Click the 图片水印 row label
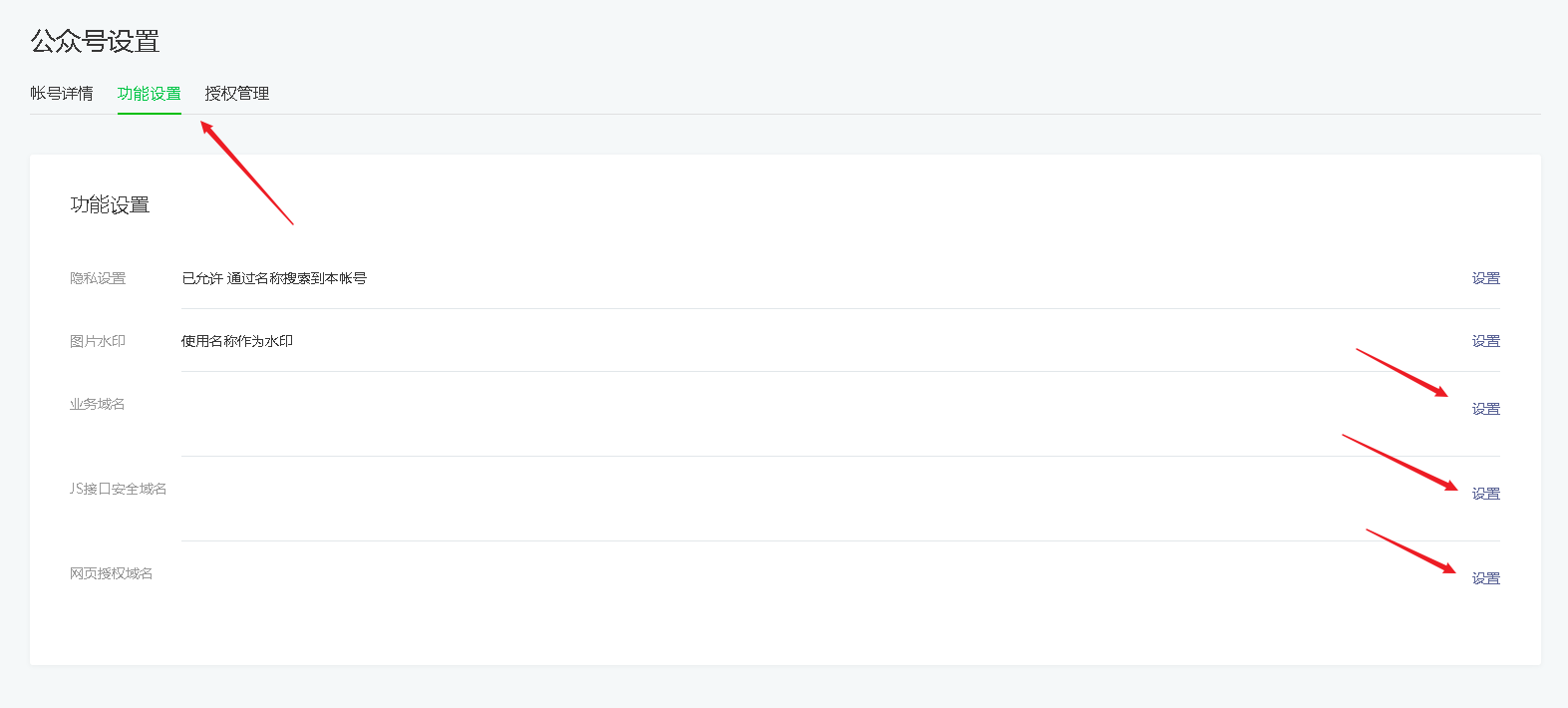Viewport: 1568px width, 708px height. (98, 341)
